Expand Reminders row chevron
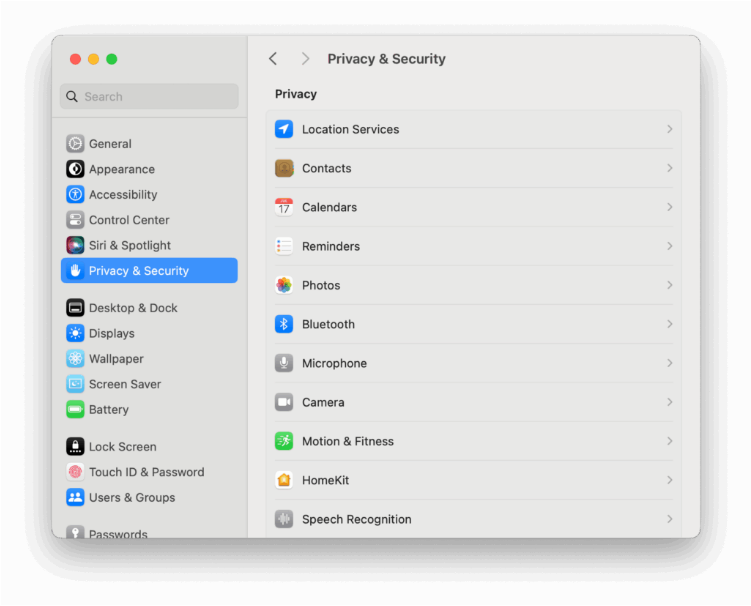This screenshot has height=606, width=751. (670, 246)
